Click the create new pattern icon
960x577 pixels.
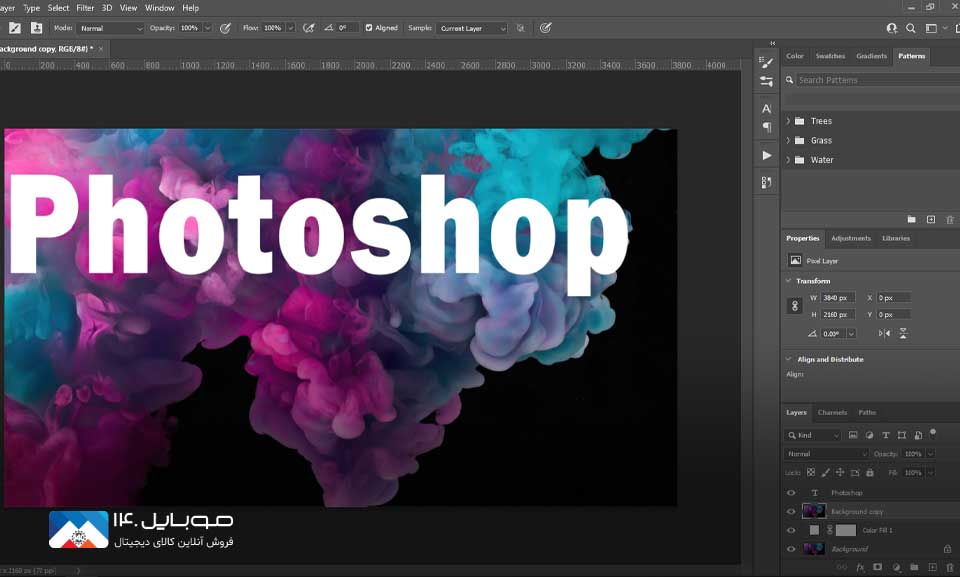931,219
